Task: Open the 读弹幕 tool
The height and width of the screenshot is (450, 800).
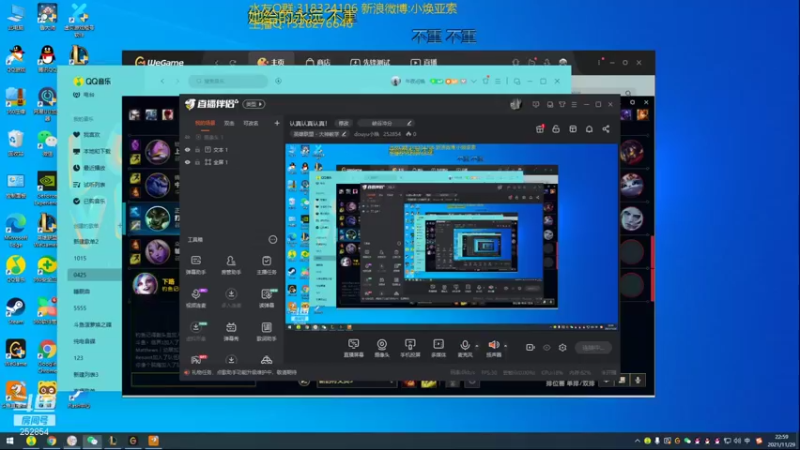Action: [266, 298]
